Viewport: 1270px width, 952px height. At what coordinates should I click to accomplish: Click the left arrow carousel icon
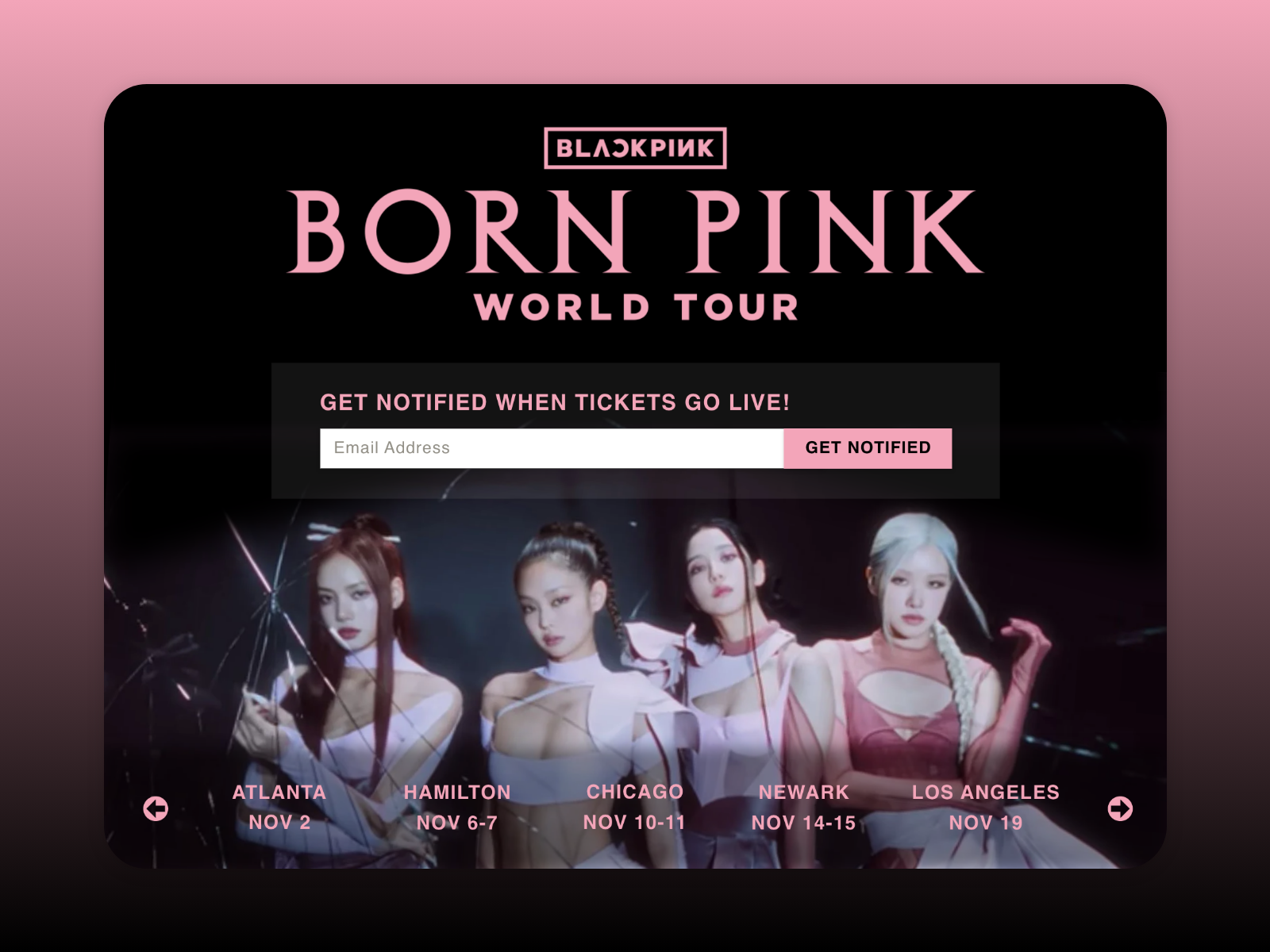pyautogui.click(x=156, y=808)
